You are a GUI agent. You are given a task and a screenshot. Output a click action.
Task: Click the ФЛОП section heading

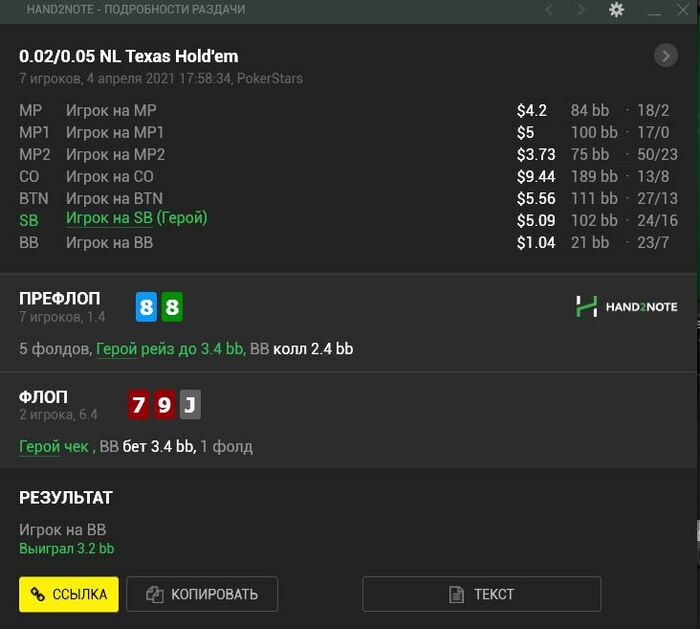point(43,397)
